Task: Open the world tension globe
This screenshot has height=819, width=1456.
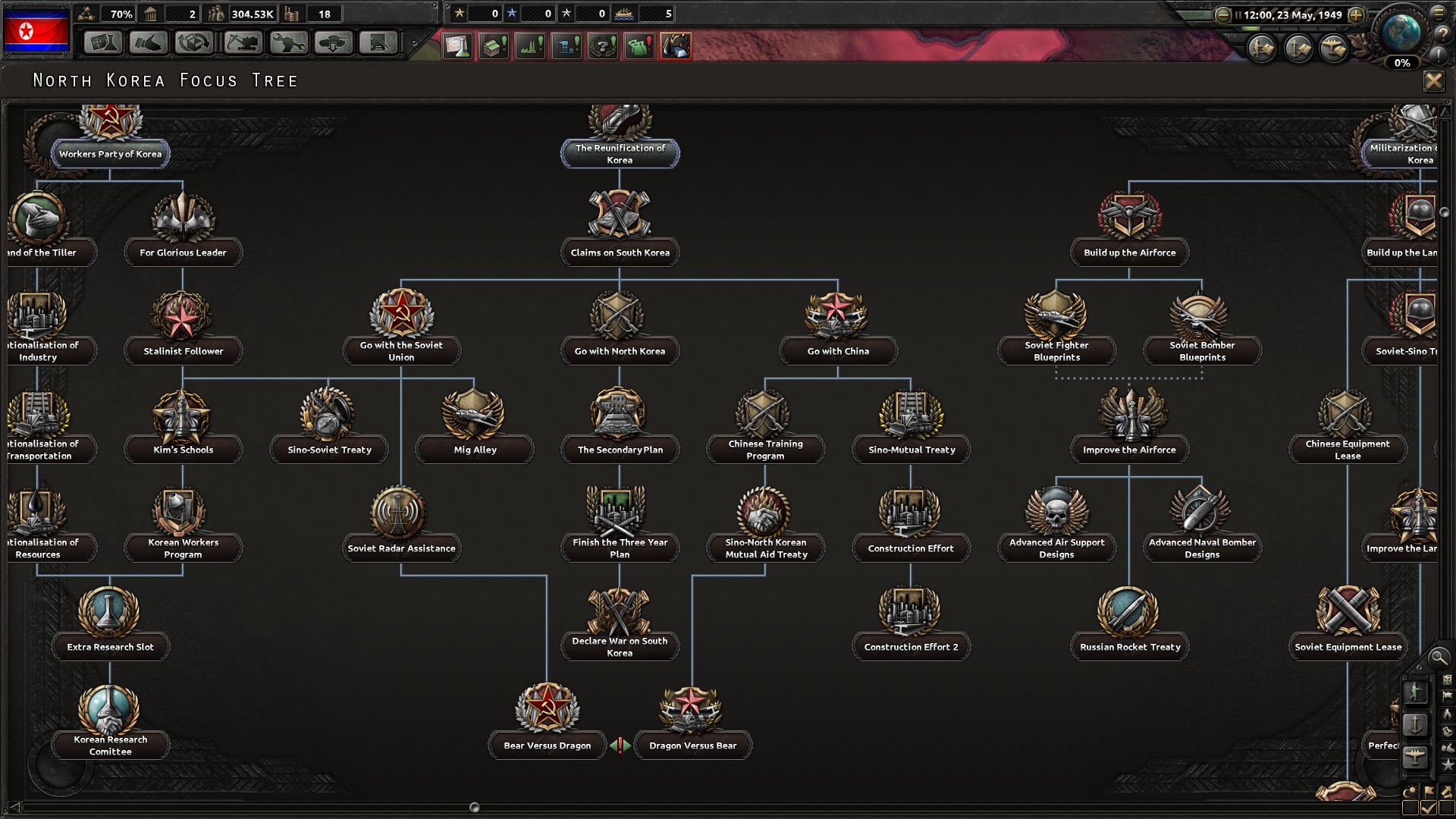Action: [1401, 33]
